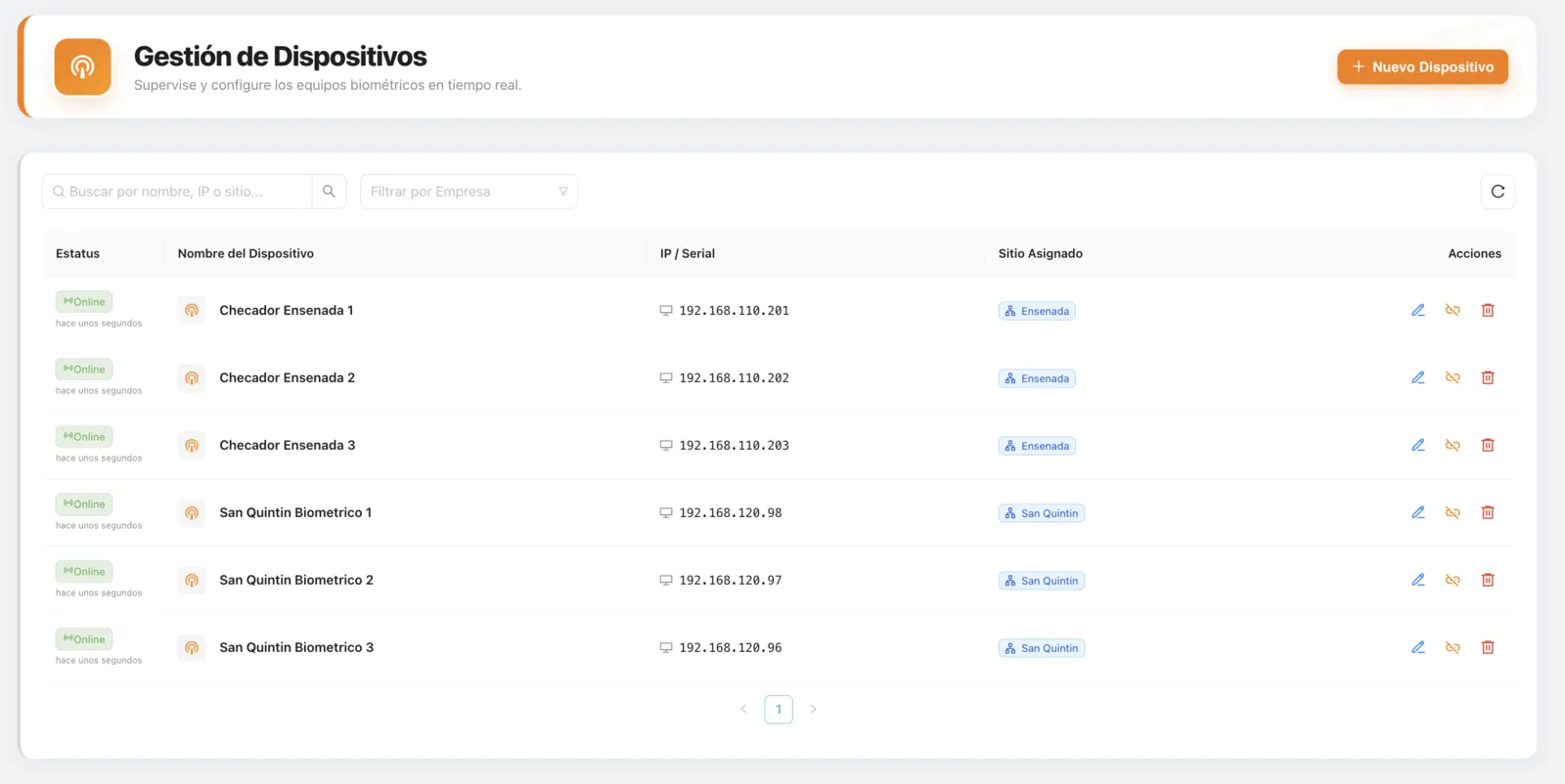Delete Checador Ensenada 1 with trash icon
The height and width of the screenshot is (784, 1565).
click(x=1488, y=310)
